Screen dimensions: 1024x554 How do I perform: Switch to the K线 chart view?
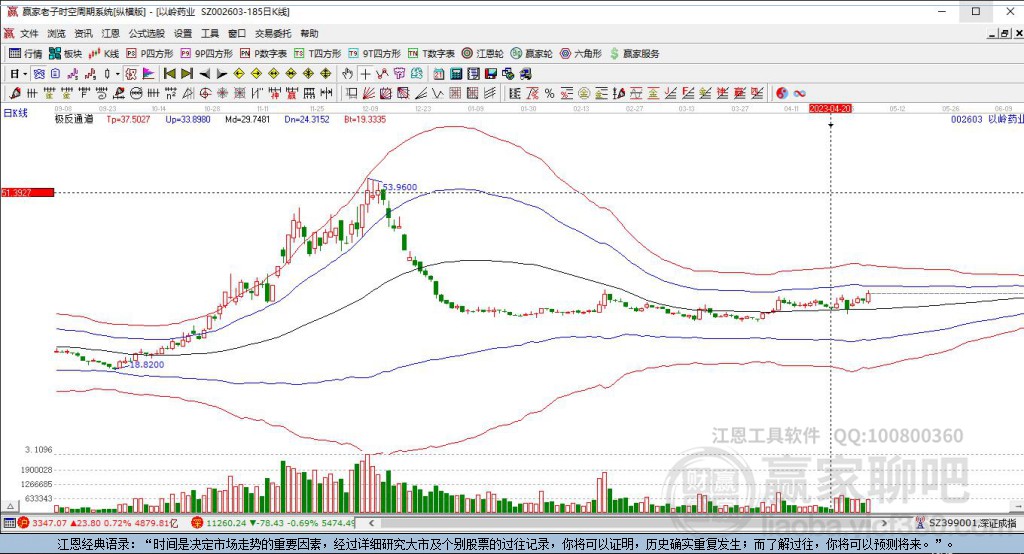(x=104, y=54)
